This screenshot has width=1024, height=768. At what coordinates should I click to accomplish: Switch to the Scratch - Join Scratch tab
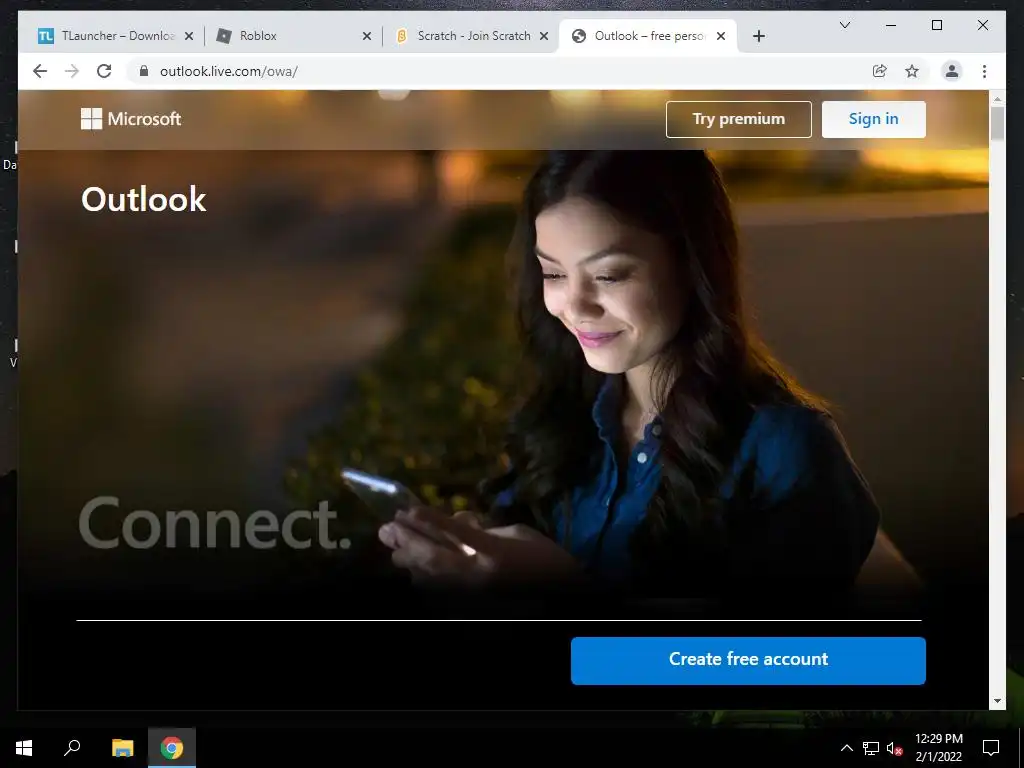[470, 36]
